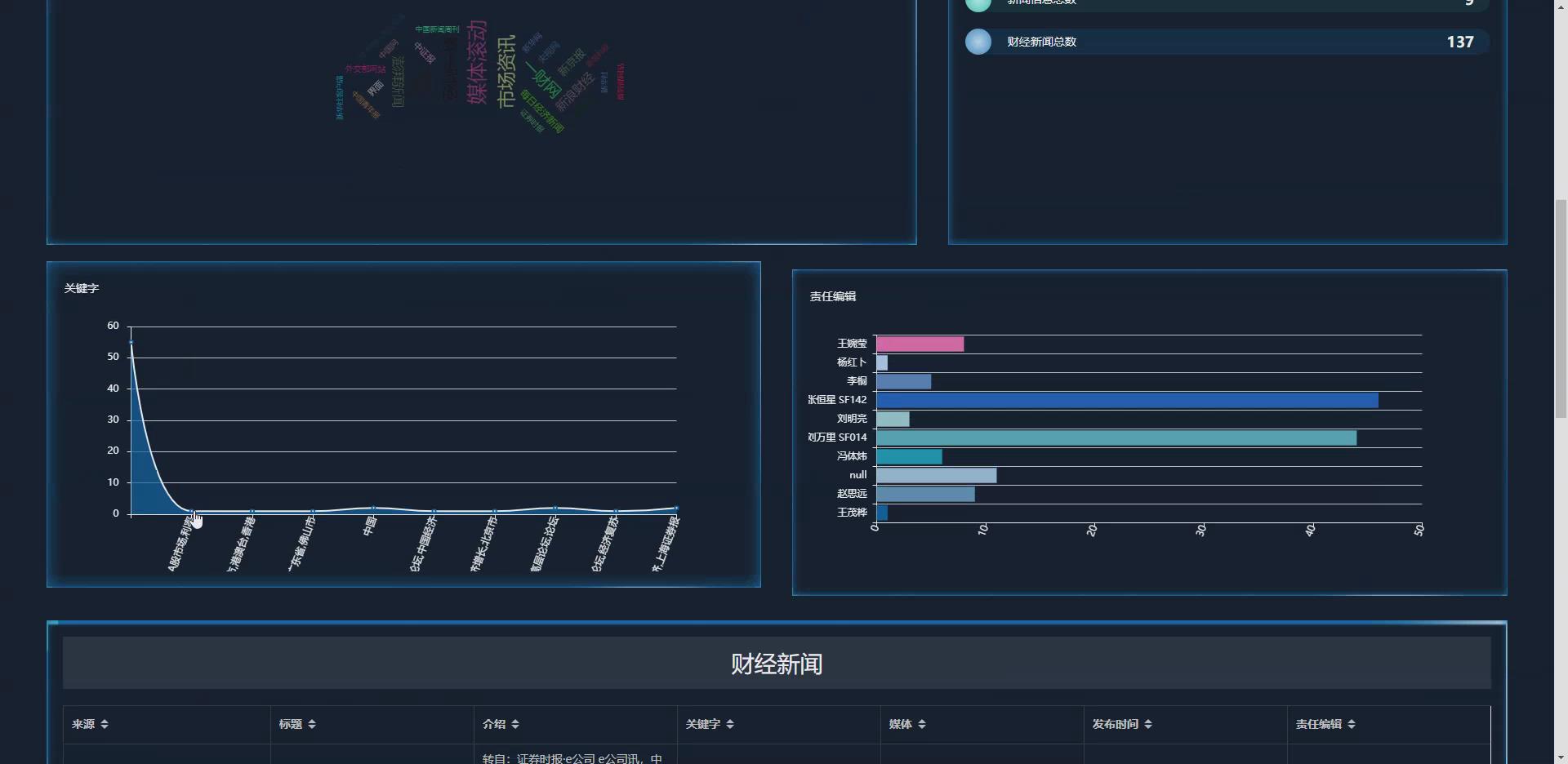
Task: Click the 中国新闻周刊 word in word cloud
Action: (437, 29)
